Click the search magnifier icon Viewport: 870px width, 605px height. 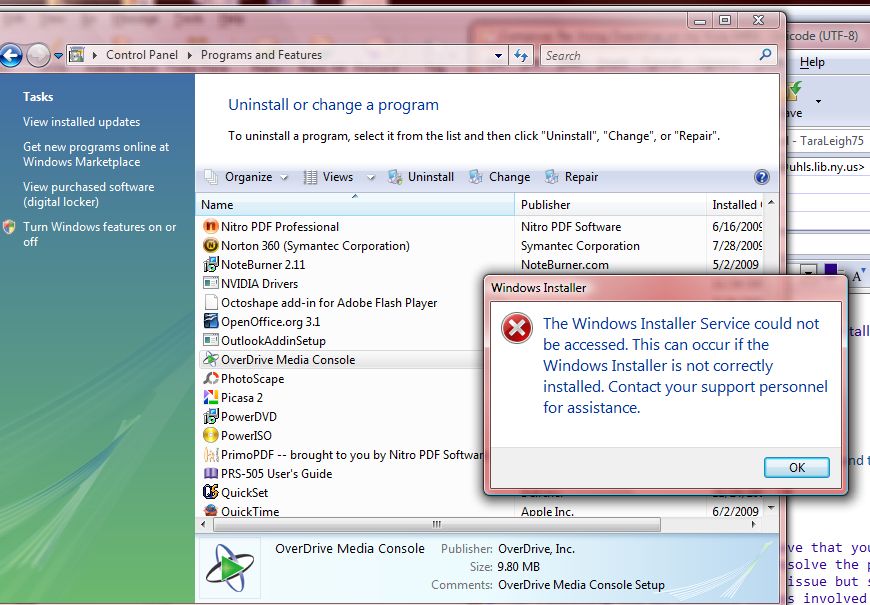point(765,55)
